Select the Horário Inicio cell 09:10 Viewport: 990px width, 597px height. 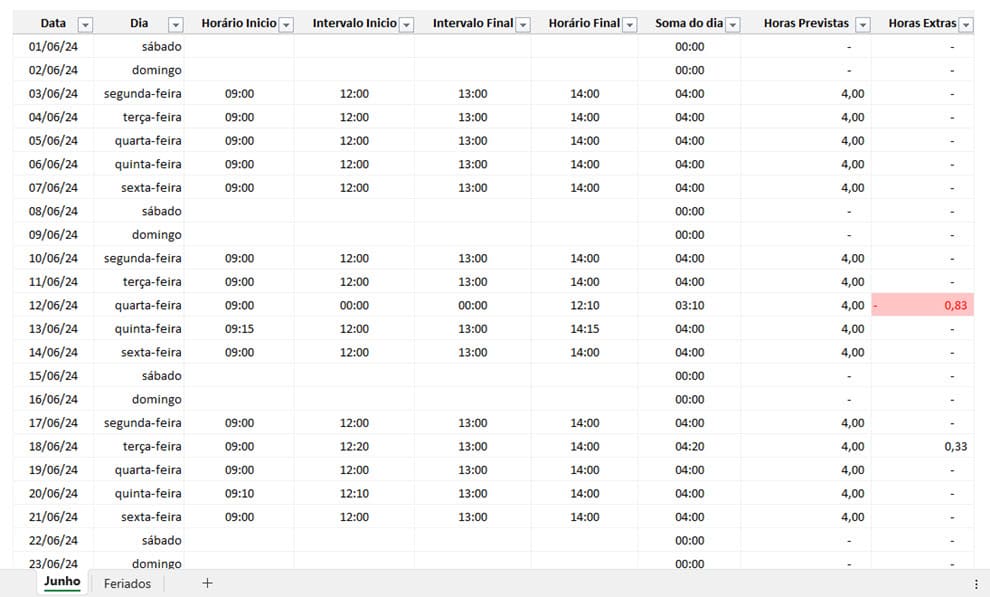(239, 494)
